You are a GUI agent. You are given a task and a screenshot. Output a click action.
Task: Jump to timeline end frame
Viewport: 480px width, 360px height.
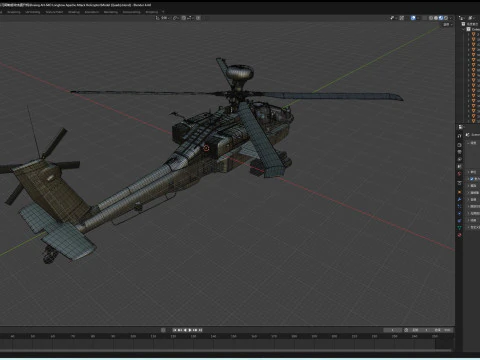tap(199, 330)
